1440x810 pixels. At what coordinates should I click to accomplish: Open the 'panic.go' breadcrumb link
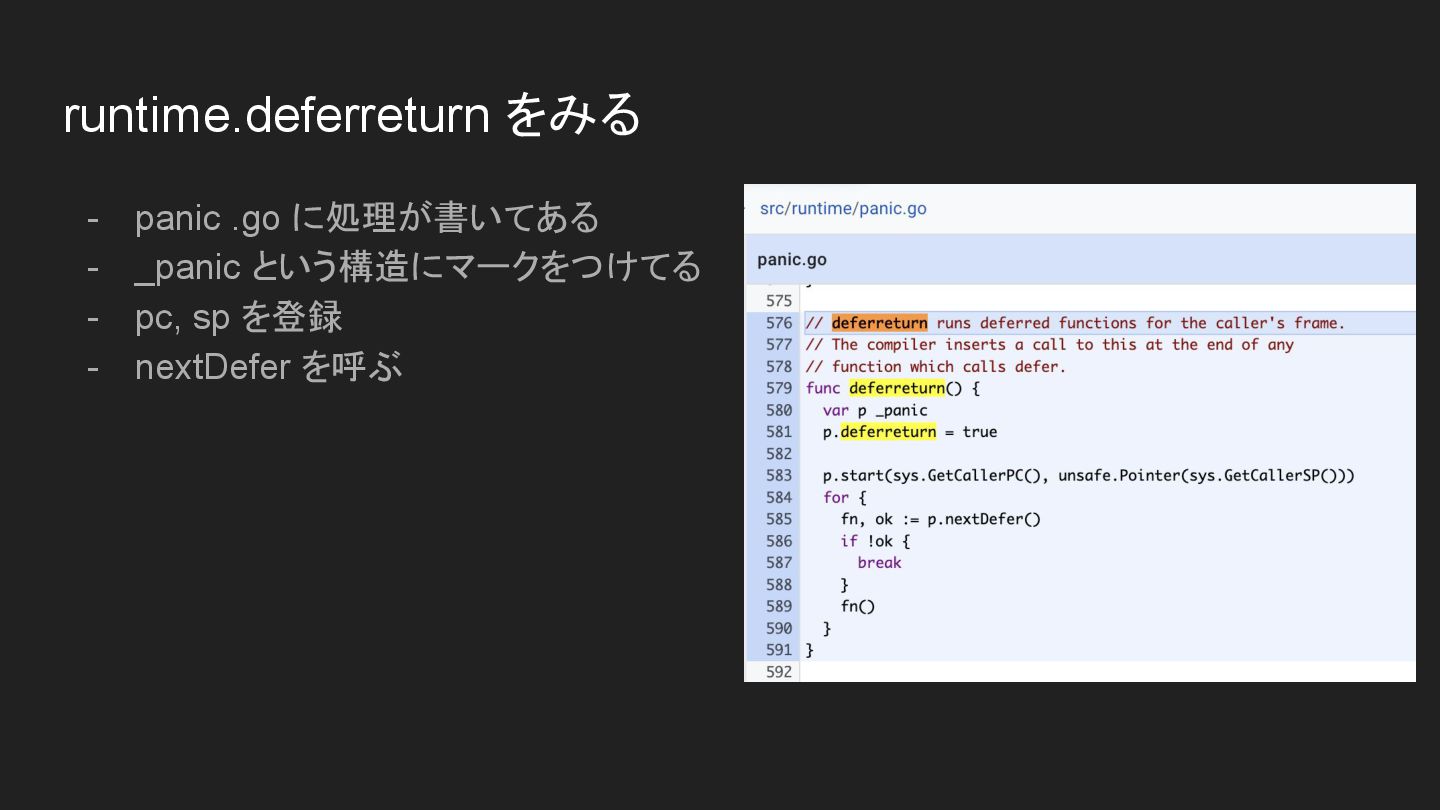[893, 209]
